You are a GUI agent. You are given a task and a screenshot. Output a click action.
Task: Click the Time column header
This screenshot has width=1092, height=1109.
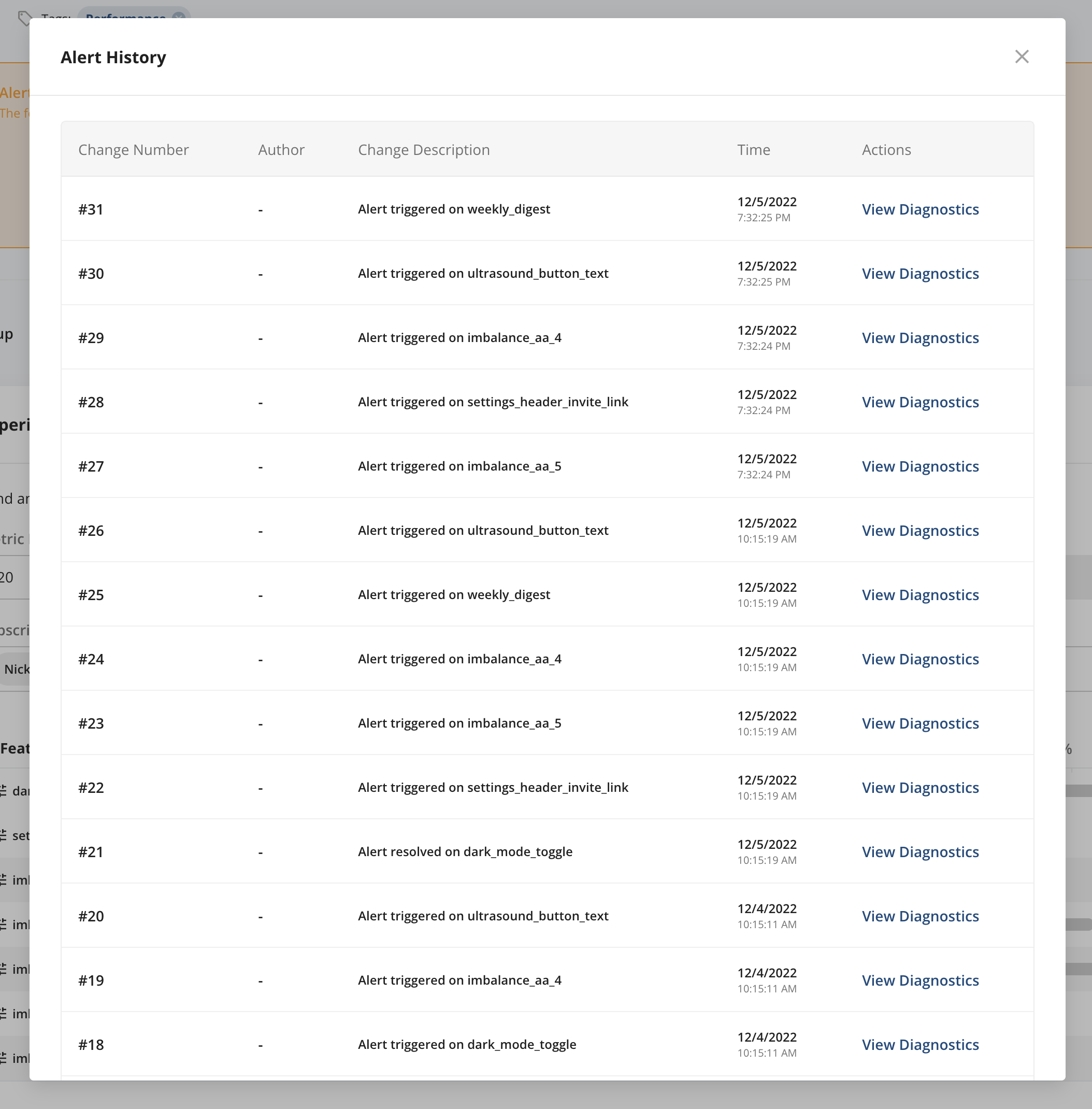pos(753,150)
